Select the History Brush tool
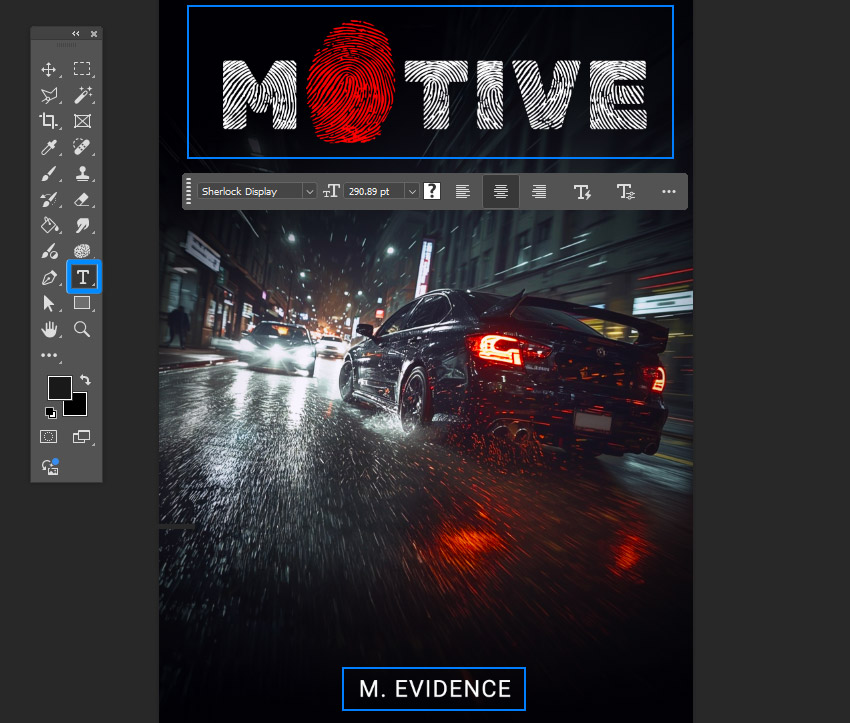This screenshot has width=850, height=723. tap(49, 199)
